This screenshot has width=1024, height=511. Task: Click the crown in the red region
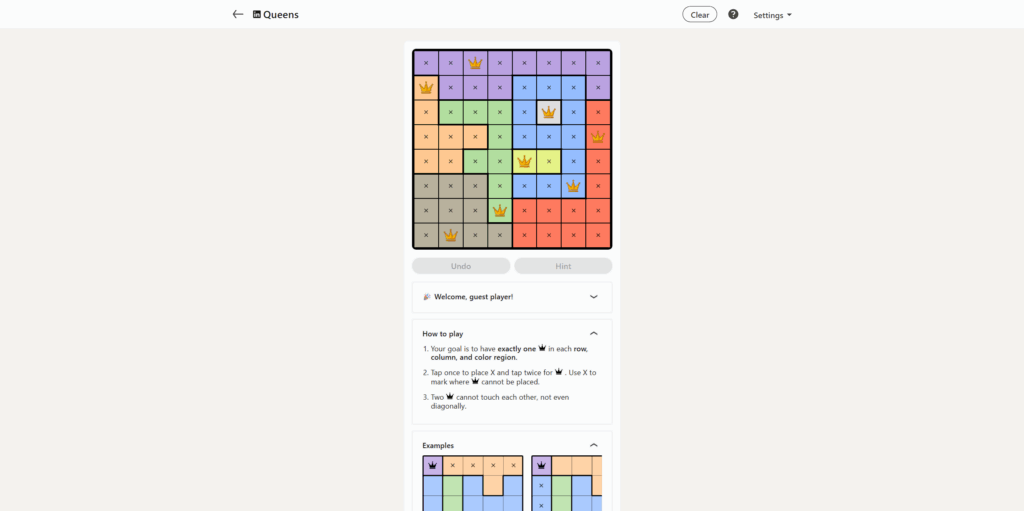coord(598,137)
